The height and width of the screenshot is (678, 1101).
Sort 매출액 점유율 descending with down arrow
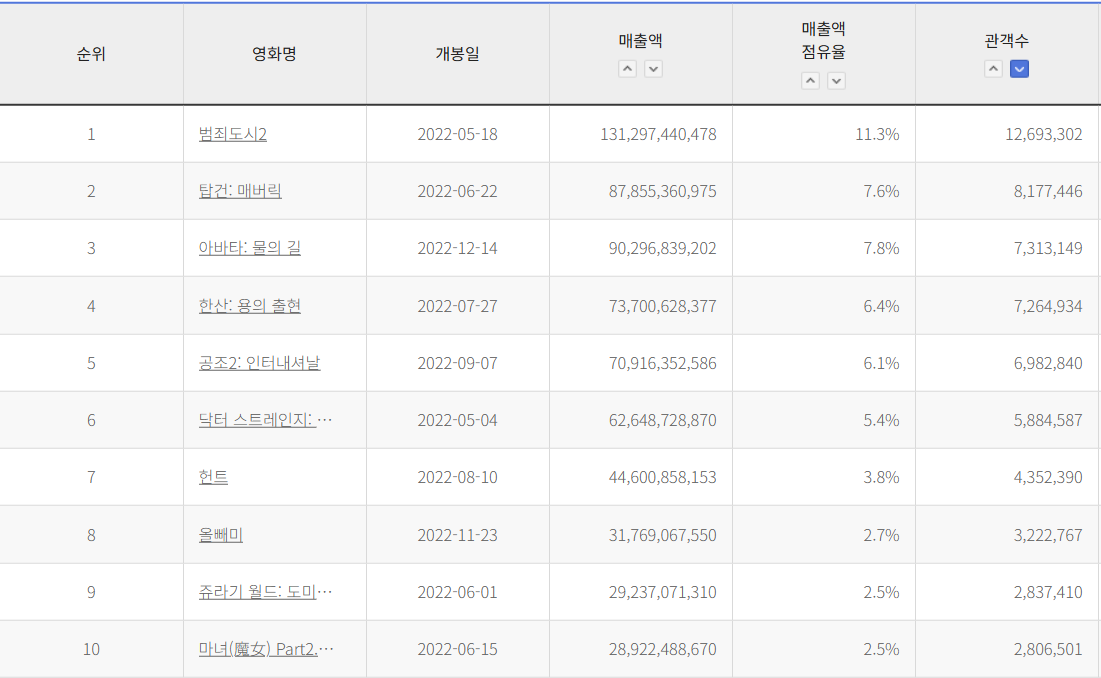click(x=836, y=81)
